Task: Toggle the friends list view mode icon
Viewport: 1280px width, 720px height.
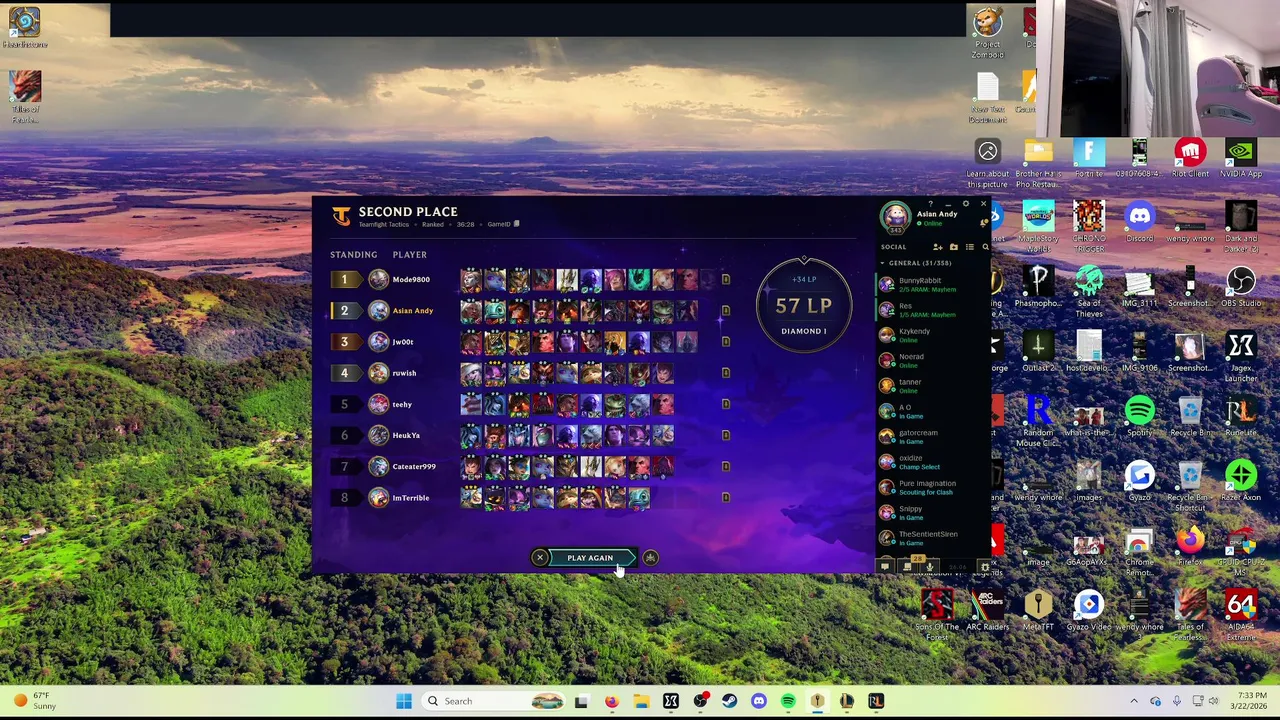Action: (970, 247)
